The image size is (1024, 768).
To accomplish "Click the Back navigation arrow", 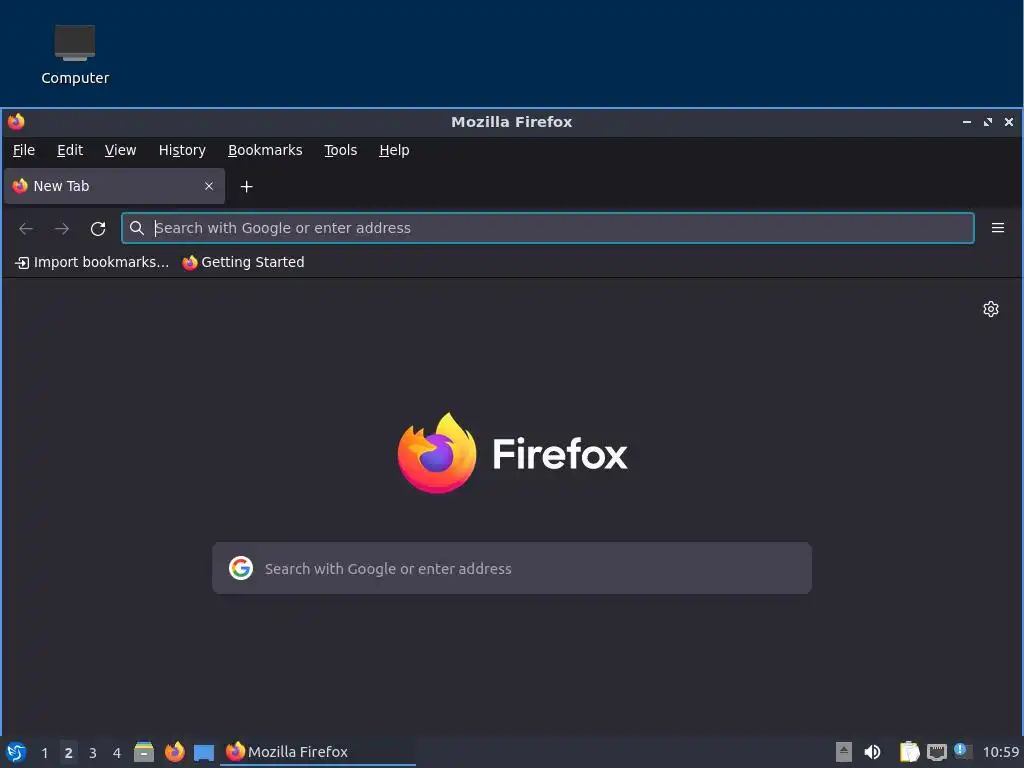I will (x=26, y=229).
